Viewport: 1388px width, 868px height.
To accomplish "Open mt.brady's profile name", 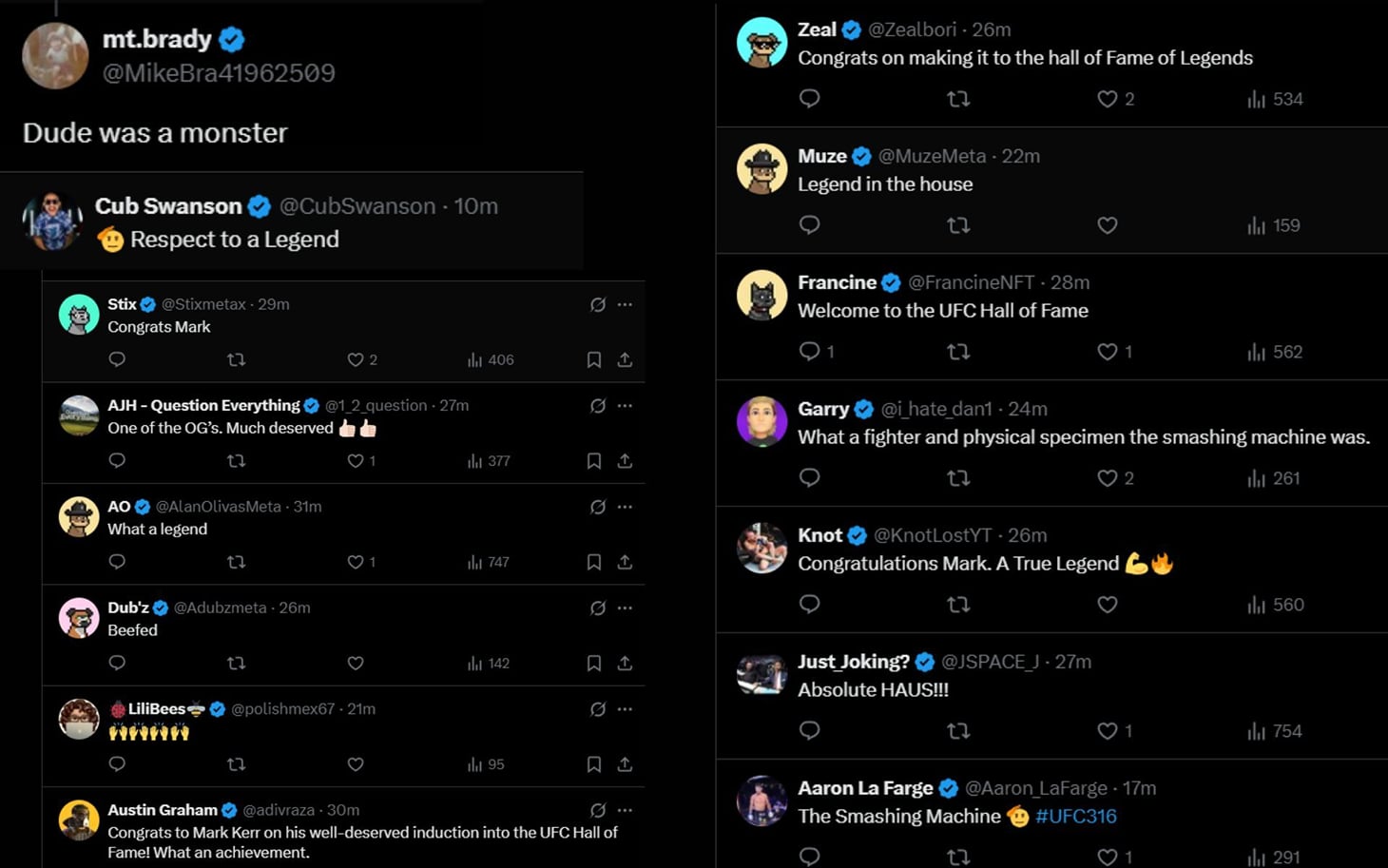I will [x=157, y=39].
